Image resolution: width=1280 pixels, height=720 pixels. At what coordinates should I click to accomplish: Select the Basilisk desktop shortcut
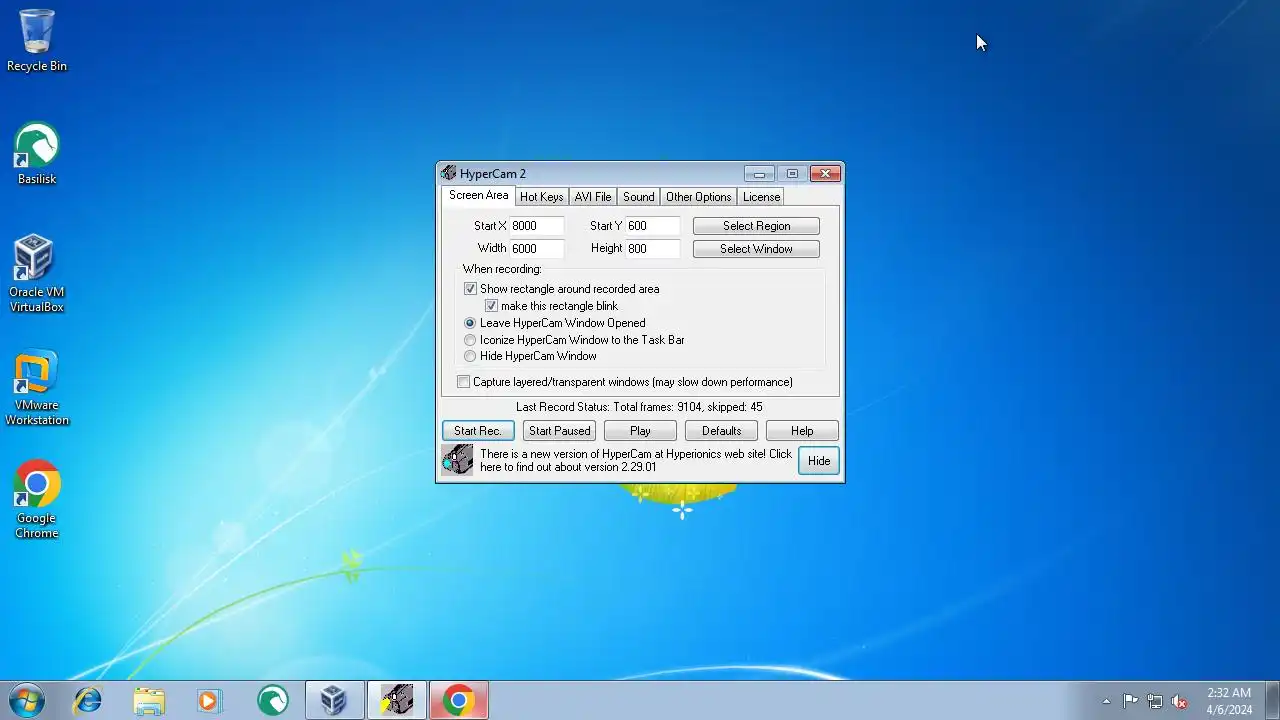(x=37, y=154)
